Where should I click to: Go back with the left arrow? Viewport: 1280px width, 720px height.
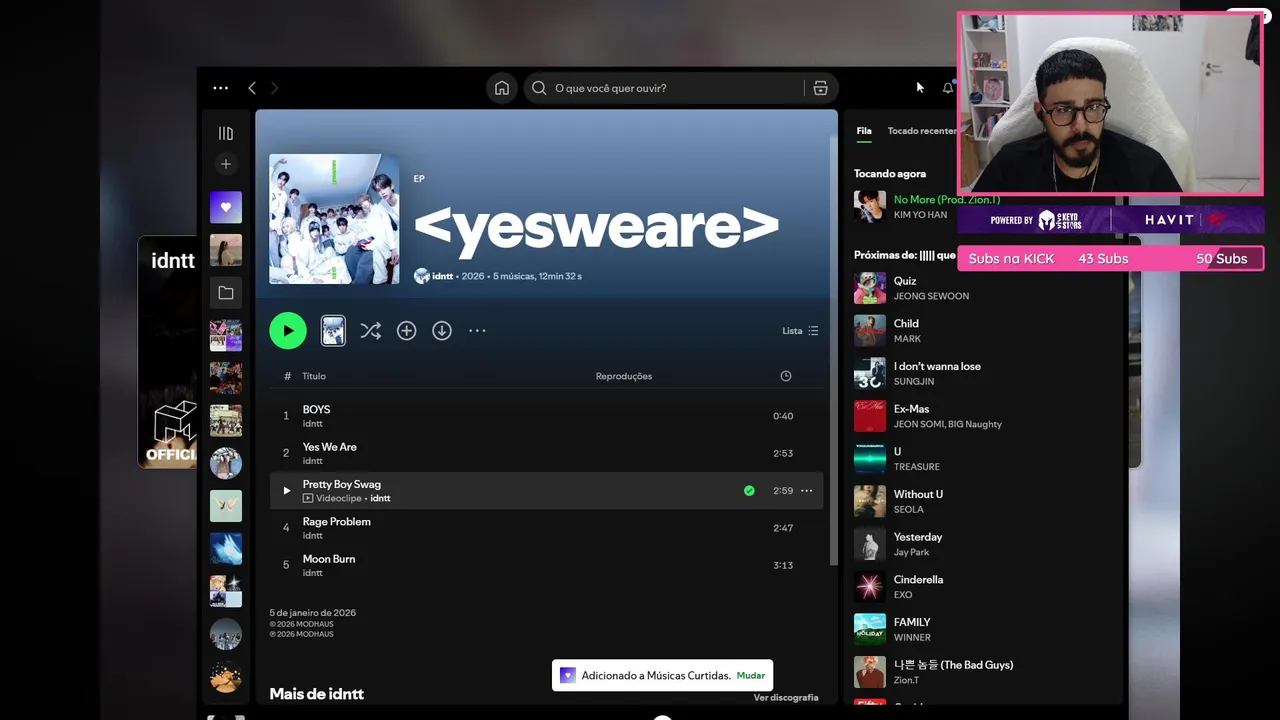tap(252, 88)
